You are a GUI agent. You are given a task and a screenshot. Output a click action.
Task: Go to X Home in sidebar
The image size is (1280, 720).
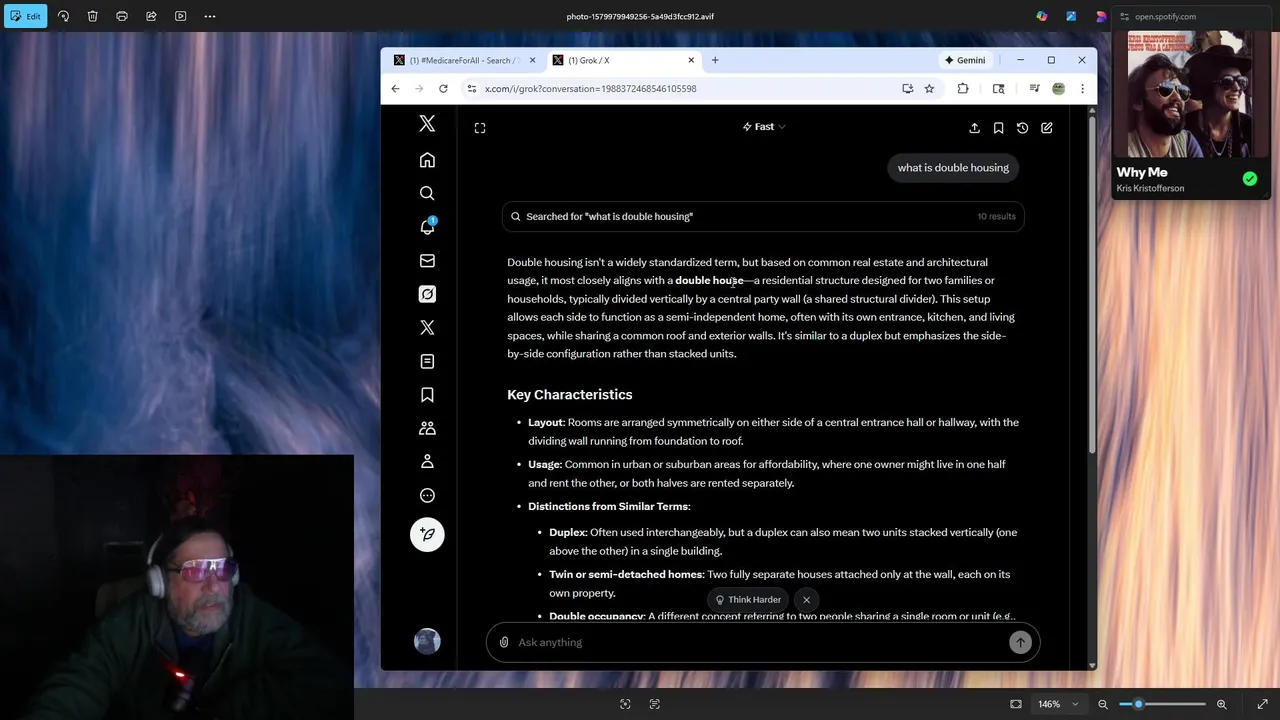click(427, 160)
